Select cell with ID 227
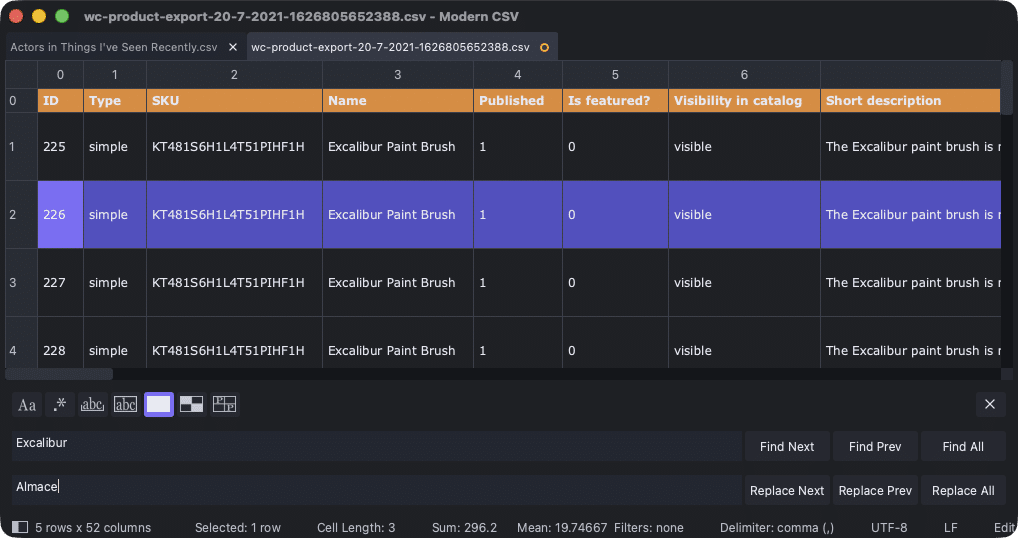 coord(60,283)
